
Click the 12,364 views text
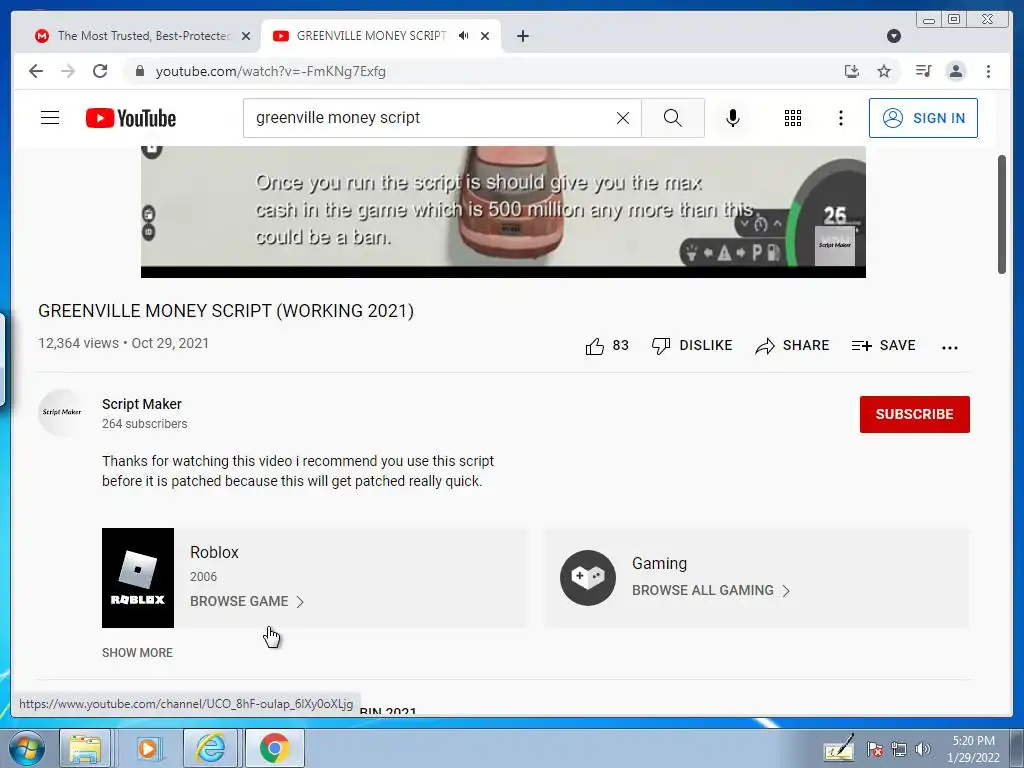tap(78, 344)
